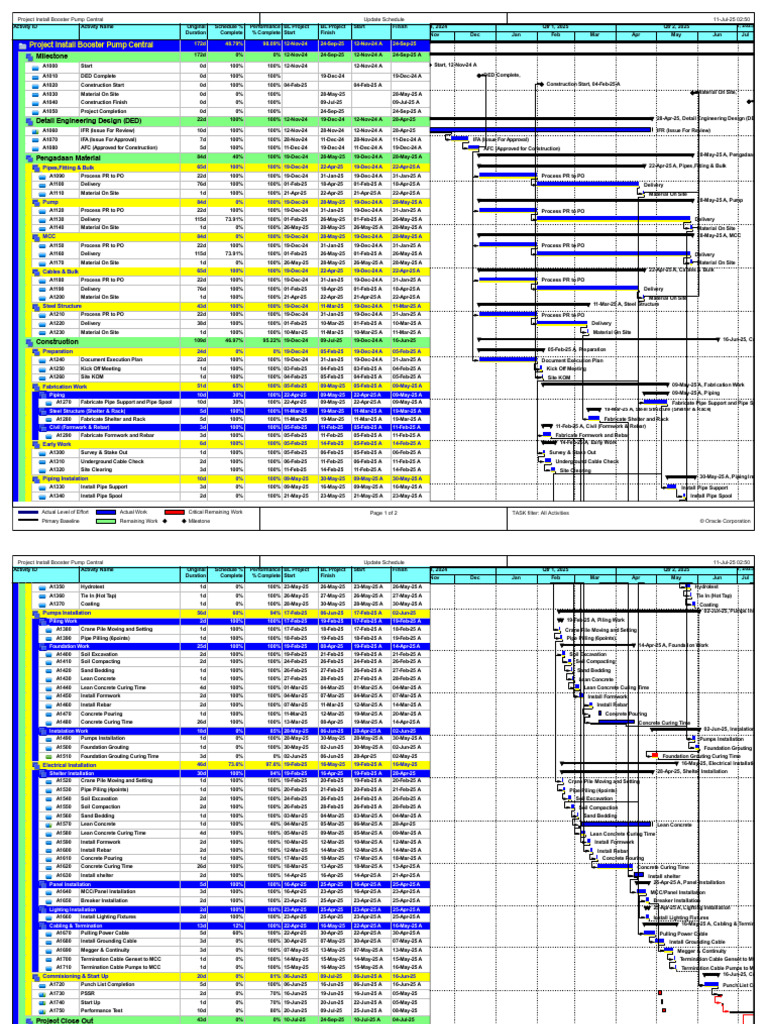The height and width of the screenshot is (1024, 768).
Task: Click the activity icon for Construction Start row
Action: (x=36, y=86)
